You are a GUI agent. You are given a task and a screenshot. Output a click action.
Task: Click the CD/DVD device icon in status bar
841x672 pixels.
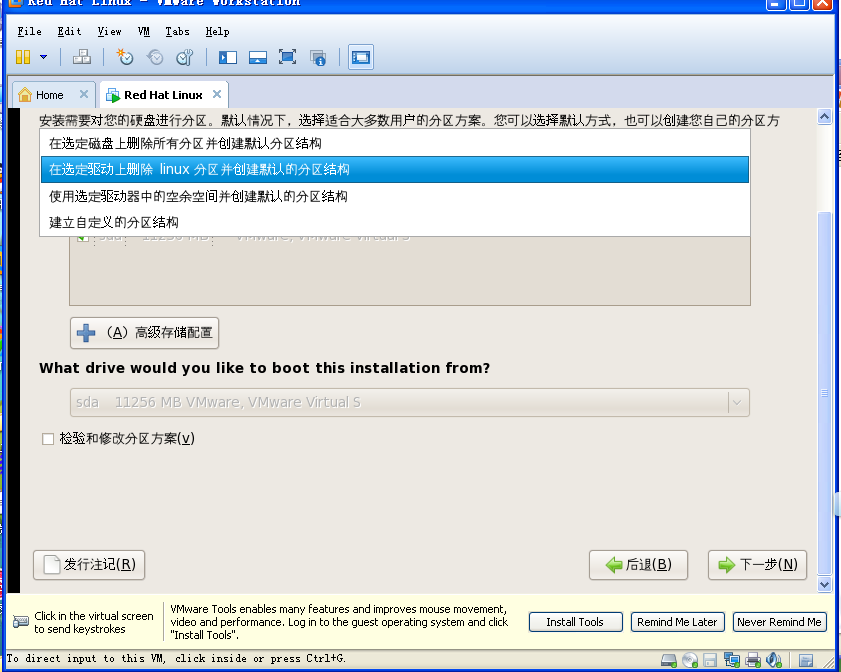(692, 660)
